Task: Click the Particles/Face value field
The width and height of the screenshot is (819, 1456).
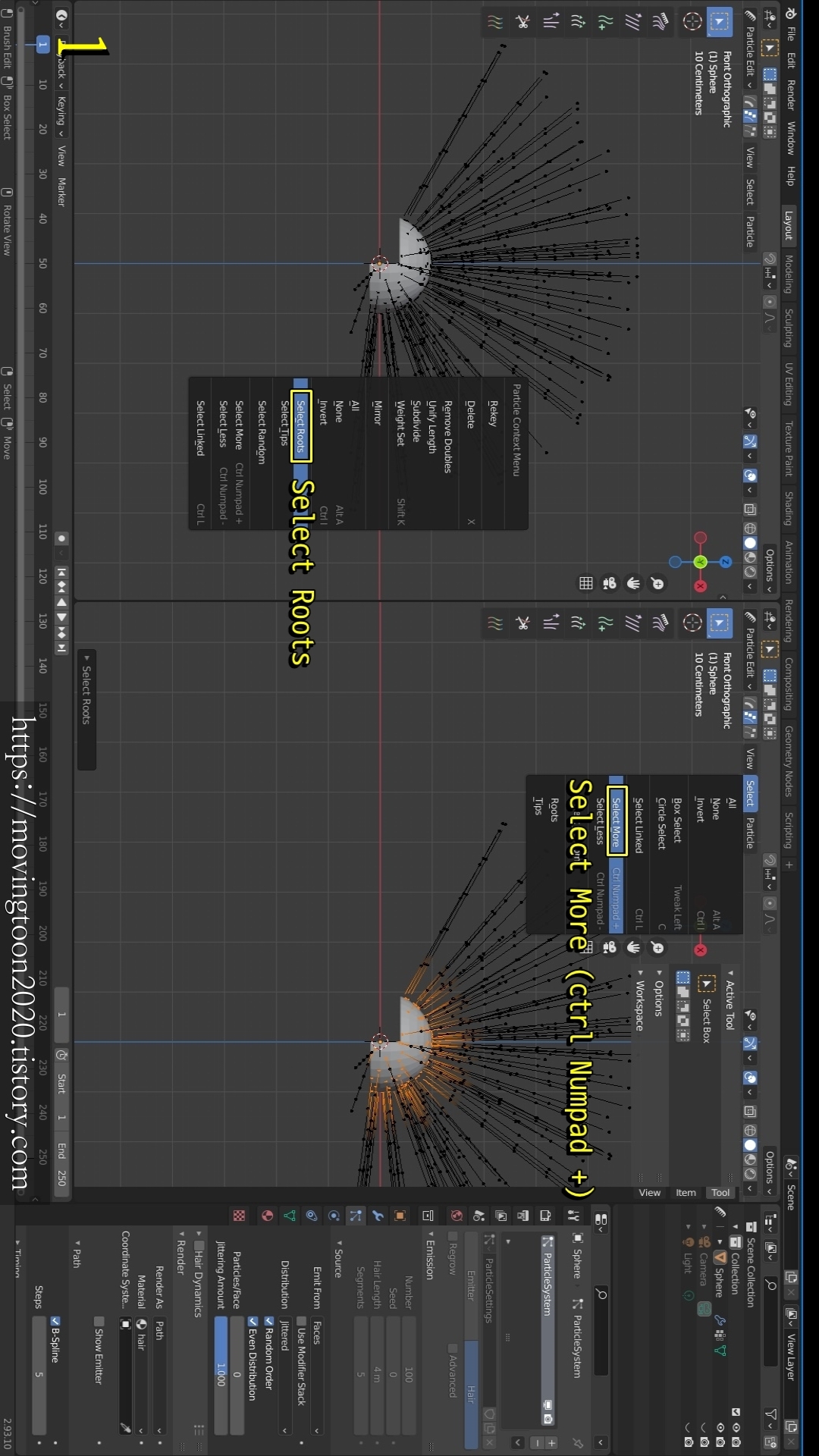Action: [237, 1376]
